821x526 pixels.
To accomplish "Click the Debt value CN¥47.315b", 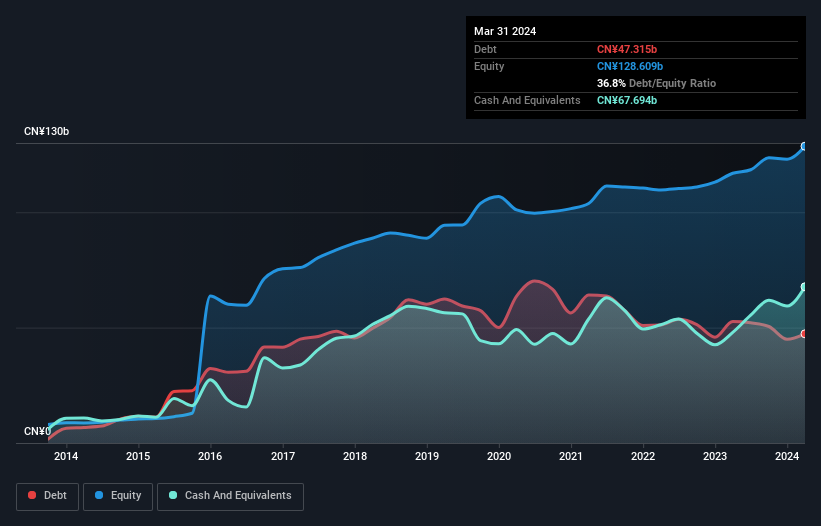I will pyautogui.click(x=627, y=49).
